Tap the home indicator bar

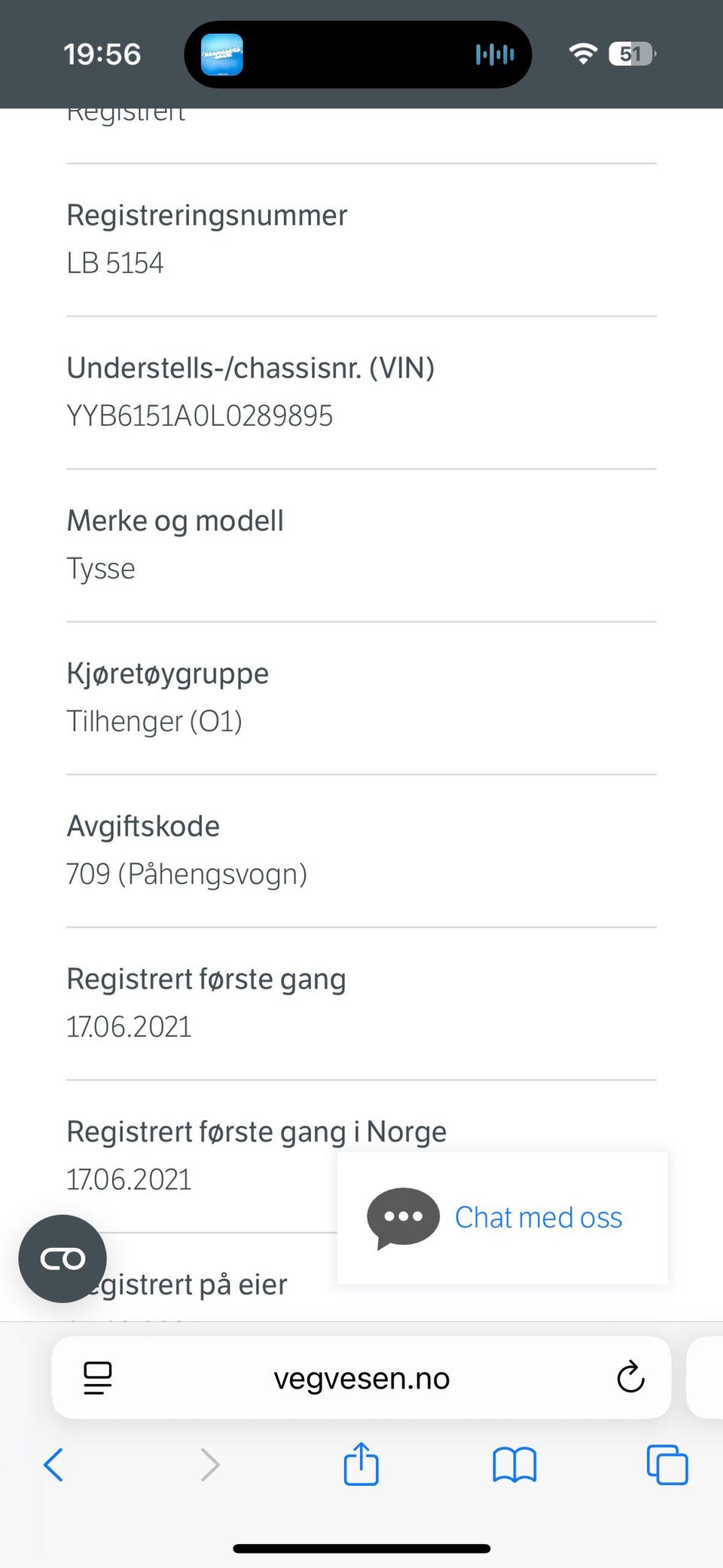361,1548
